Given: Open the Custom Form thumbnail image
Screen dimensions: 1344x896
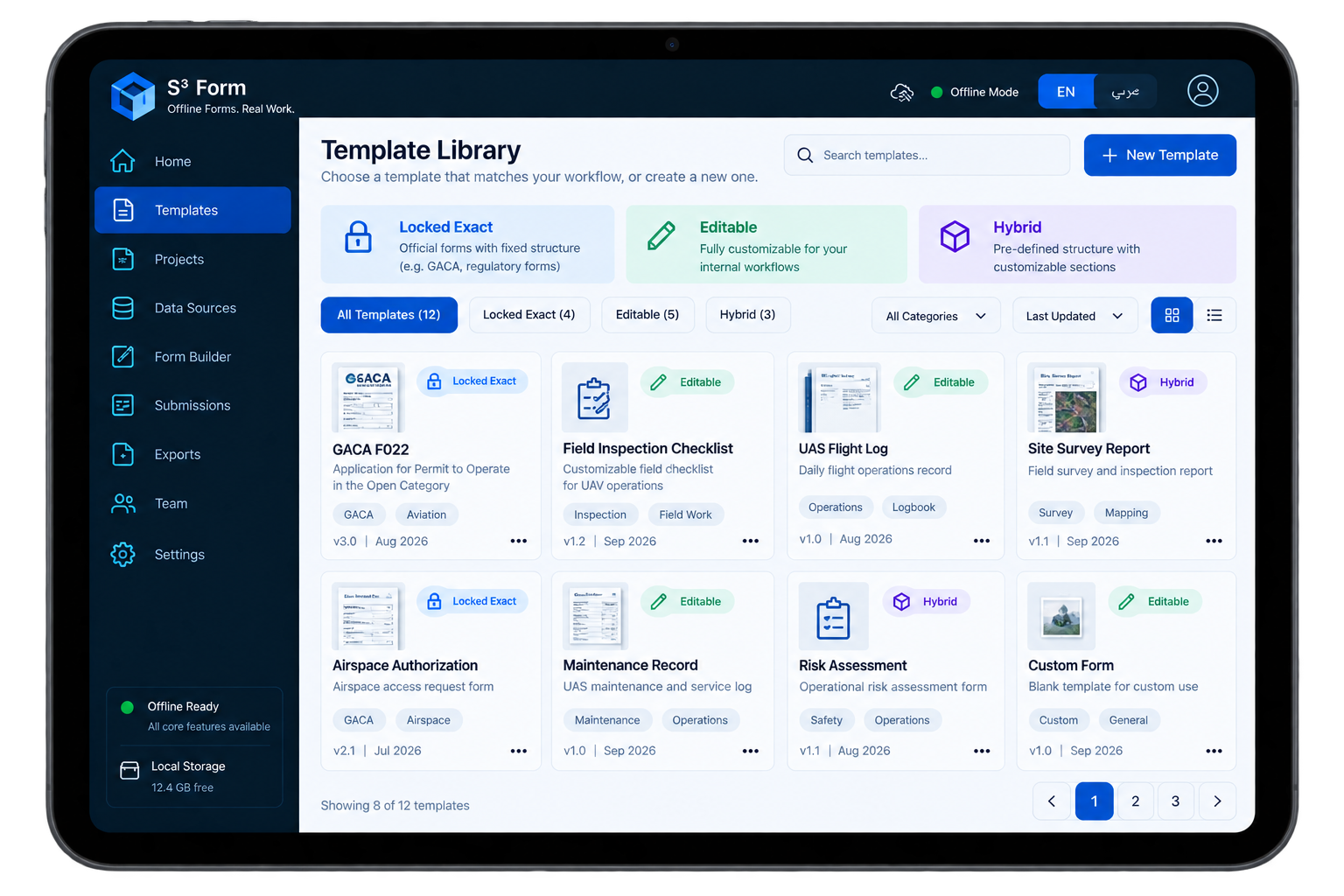Looking at the screenshot, I should pos(1061,616).
